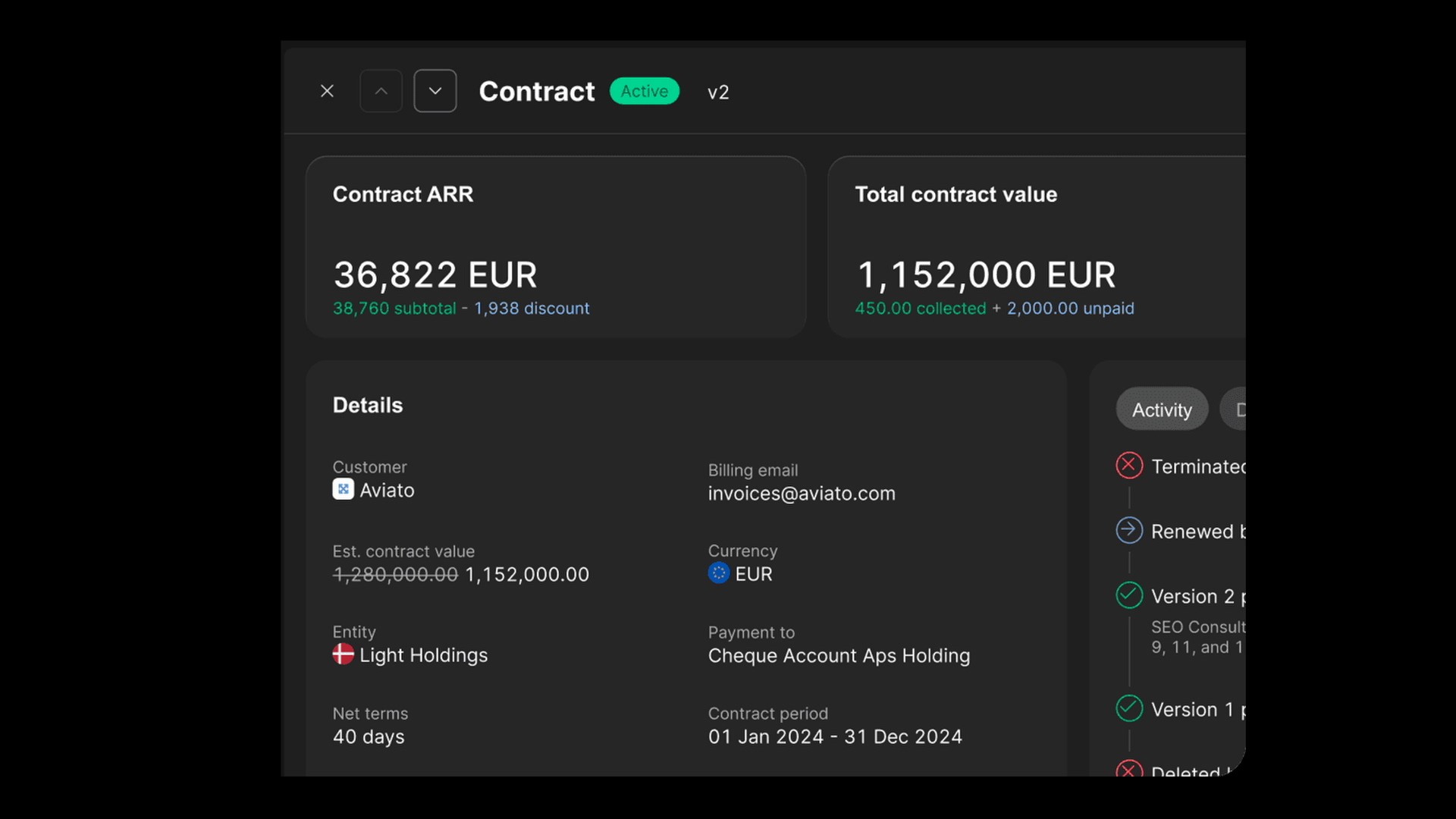Click the red Terminated activity icon
Viewport: 1456px width, 819px height.
point(1129,465)
